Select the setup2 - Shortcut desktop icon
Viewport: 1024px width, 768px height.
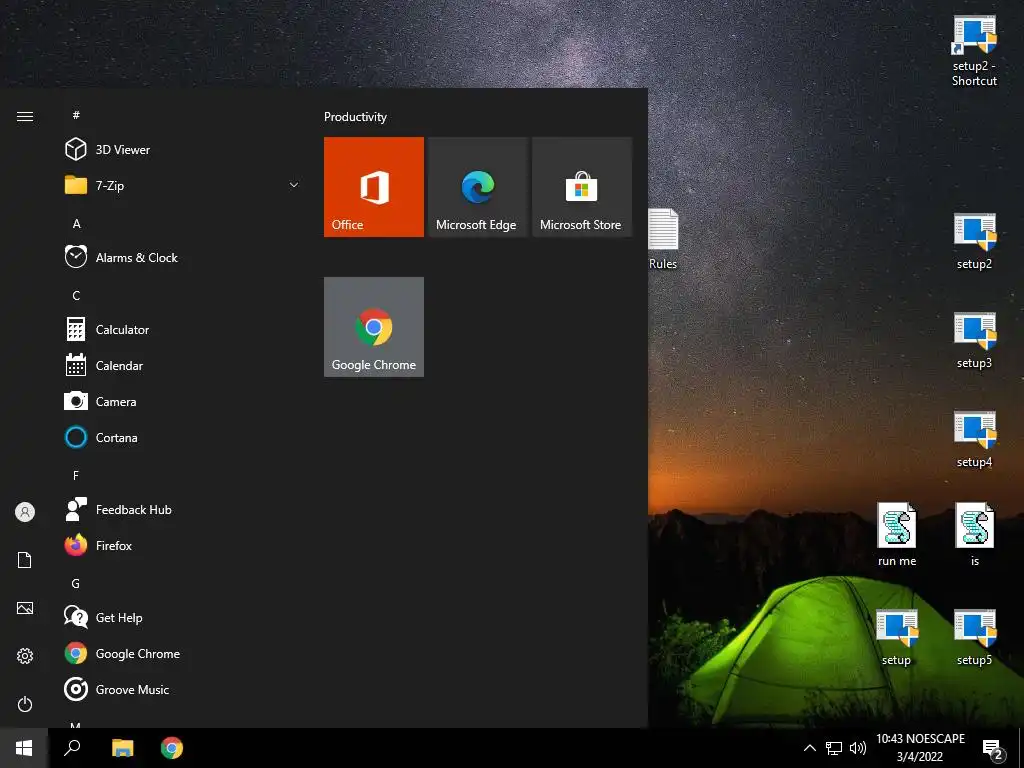(x=974, y=52)
